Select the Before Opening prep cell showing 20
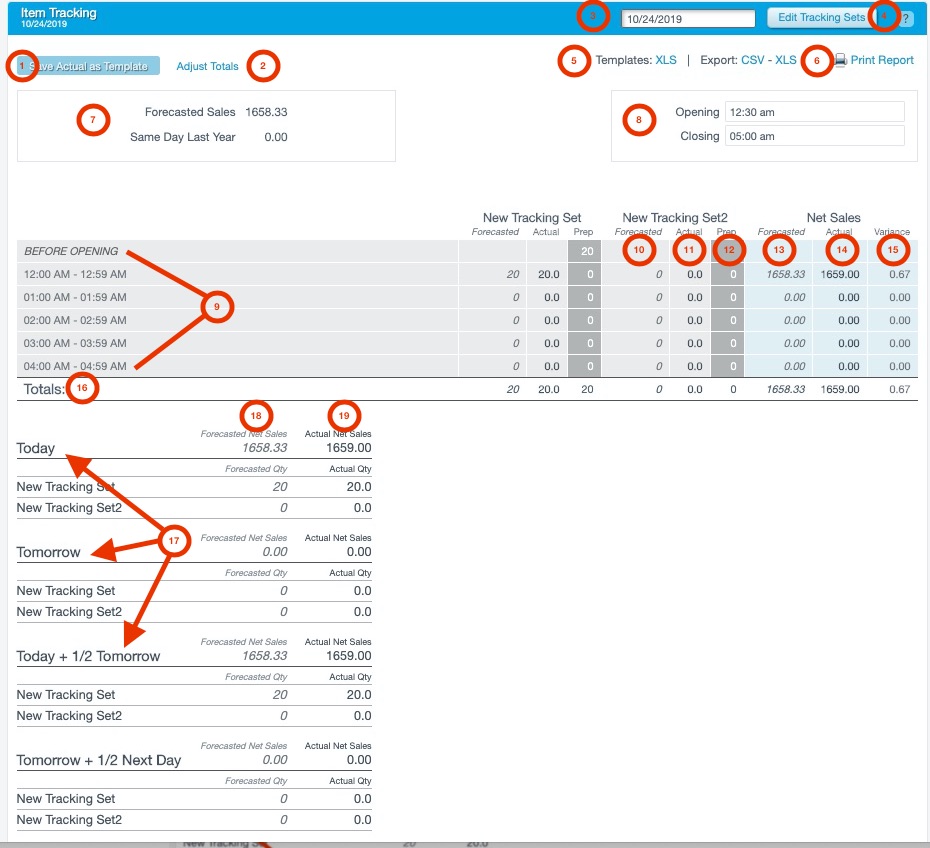Screen dimensions: 930x848 (584, 251)
